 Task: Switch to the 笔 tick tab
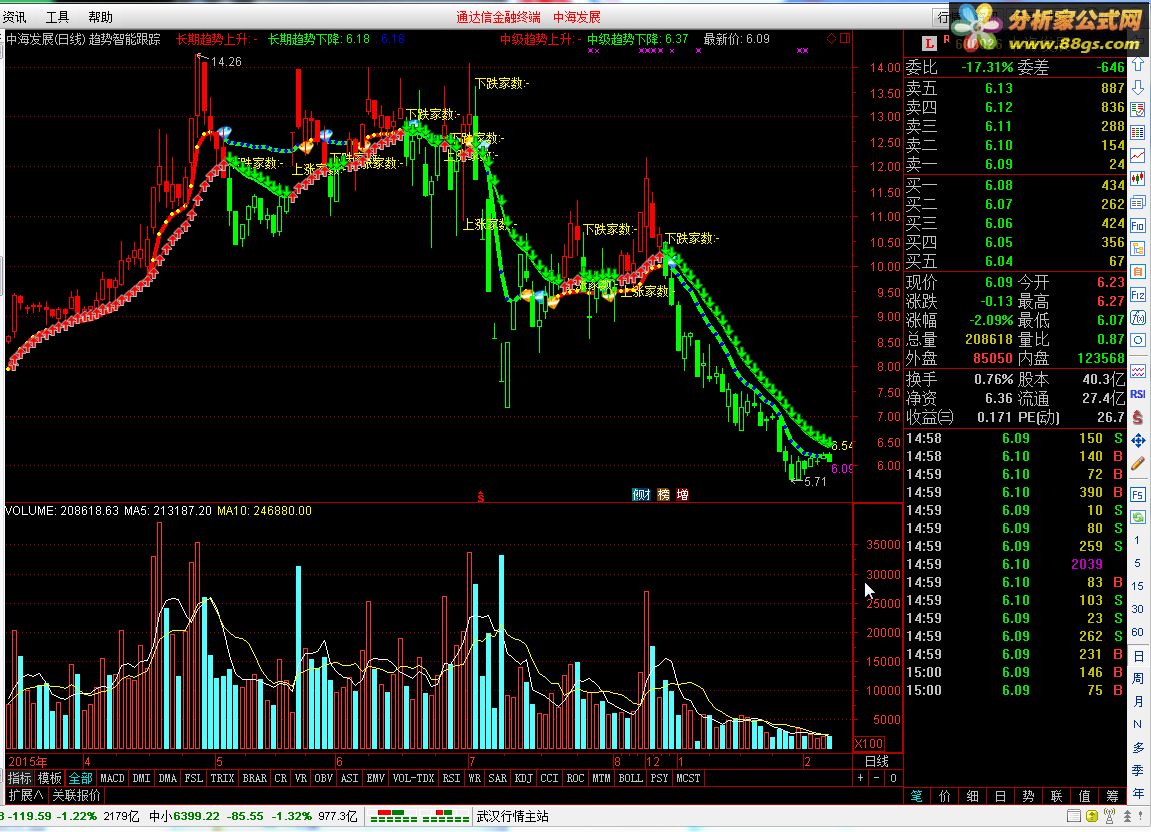[917, 795]
